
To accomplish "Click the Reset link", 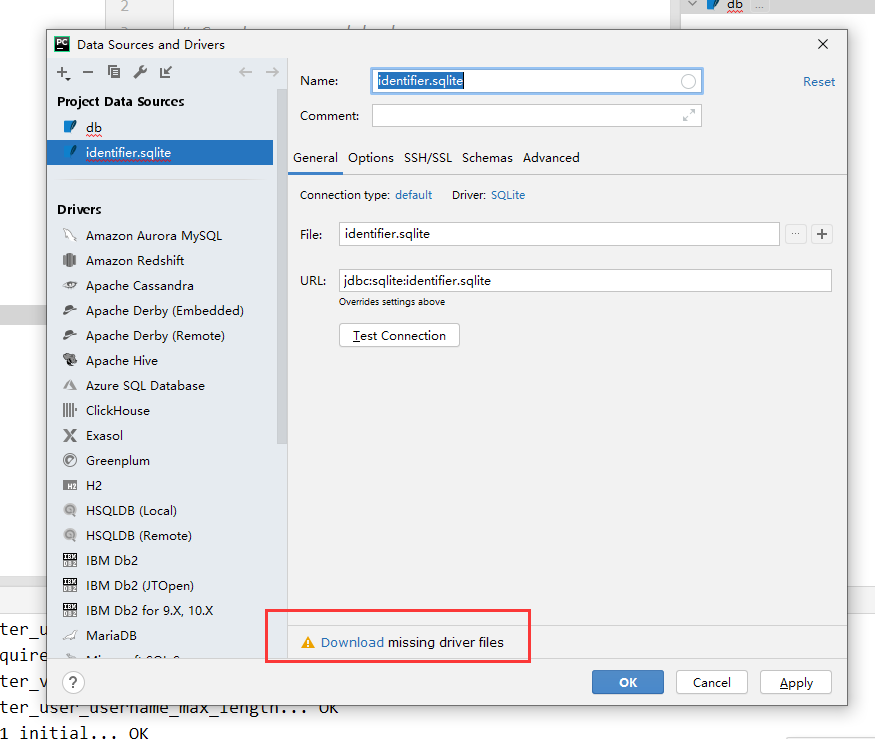I will [819, 81].
